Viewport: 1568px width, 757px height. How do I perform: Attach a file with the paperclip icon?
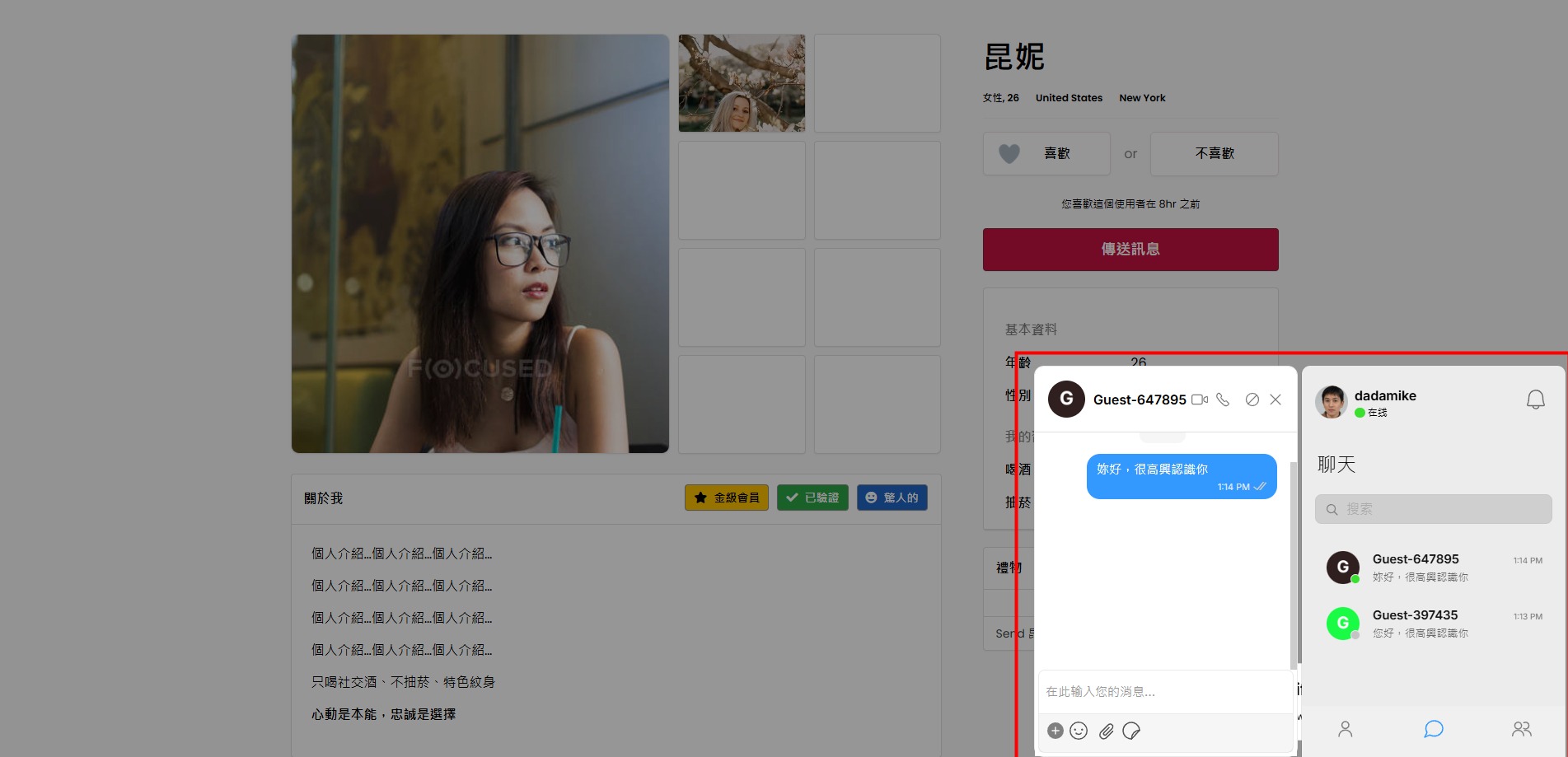pos(1106,731)
